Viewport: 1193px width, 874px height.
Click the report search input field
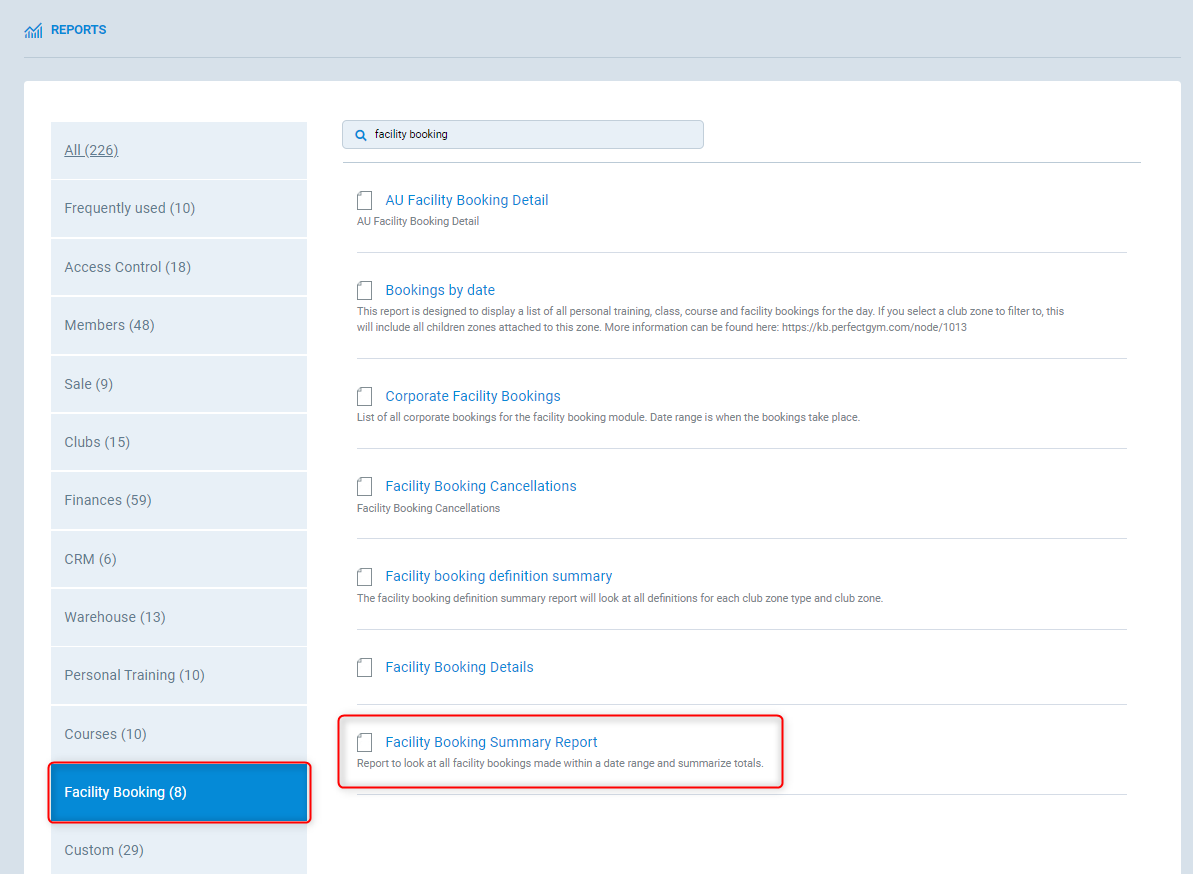click(x=530, y=134)
